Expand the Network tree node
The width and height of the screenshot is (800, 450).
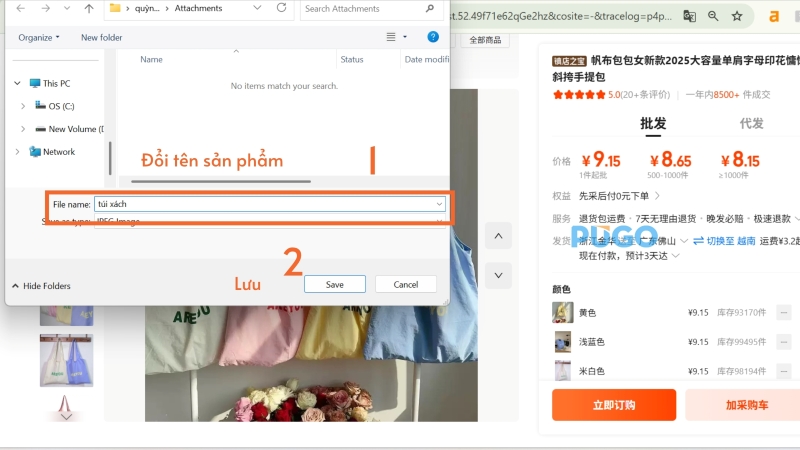[17, 152]
